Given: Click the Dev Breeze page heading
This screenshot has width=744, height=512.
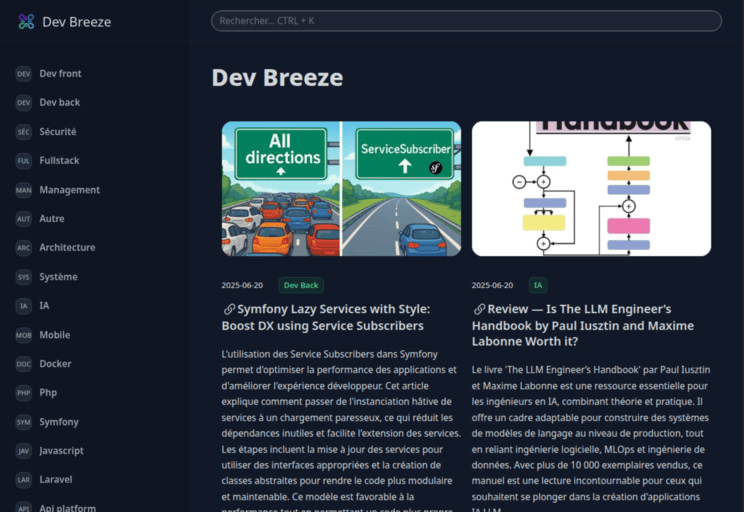Looking at the screenshot, I should pos(277,78).
